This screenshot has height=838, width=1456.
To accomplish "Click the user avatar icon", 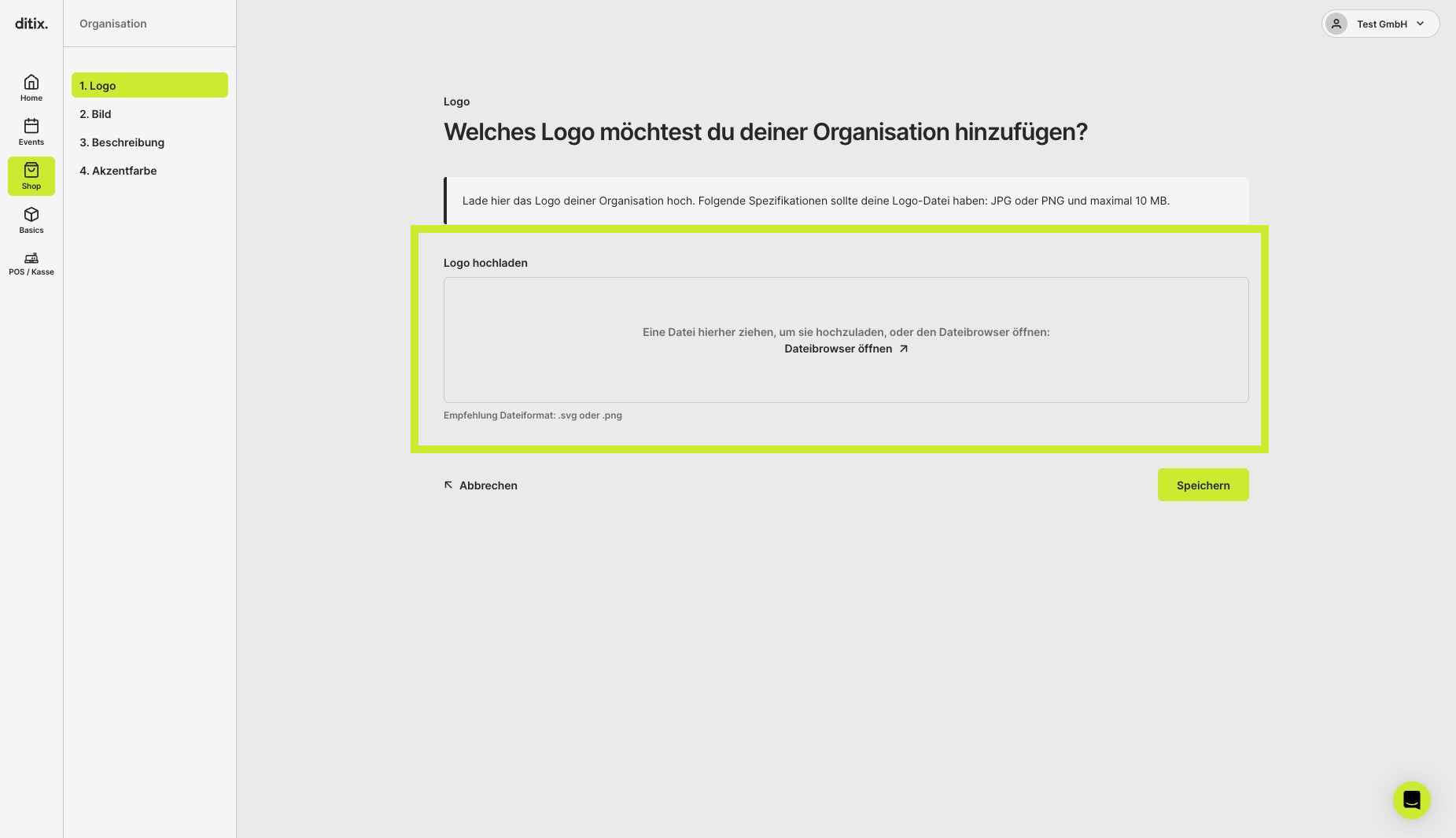I will pyautogui.click(x=1336, y=24).
